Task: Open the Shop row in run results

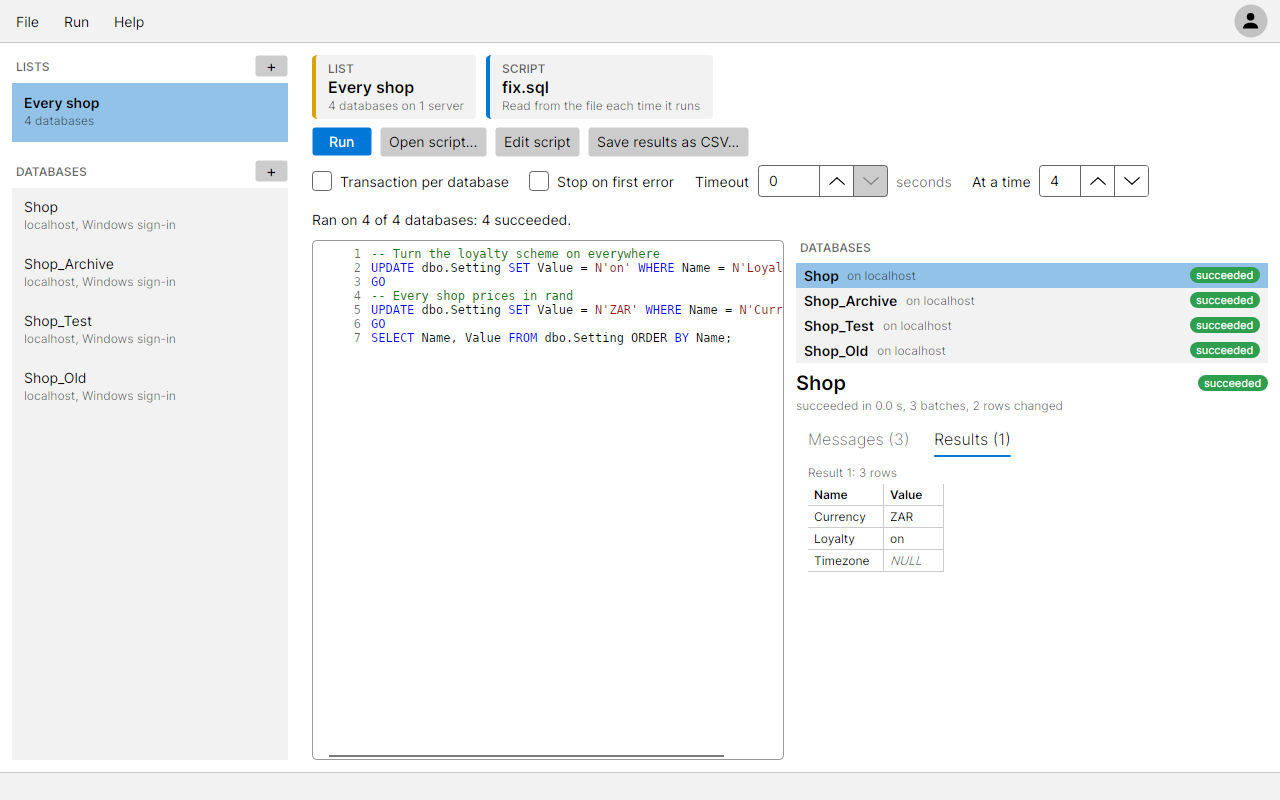Action: [x=1032, y=276]
